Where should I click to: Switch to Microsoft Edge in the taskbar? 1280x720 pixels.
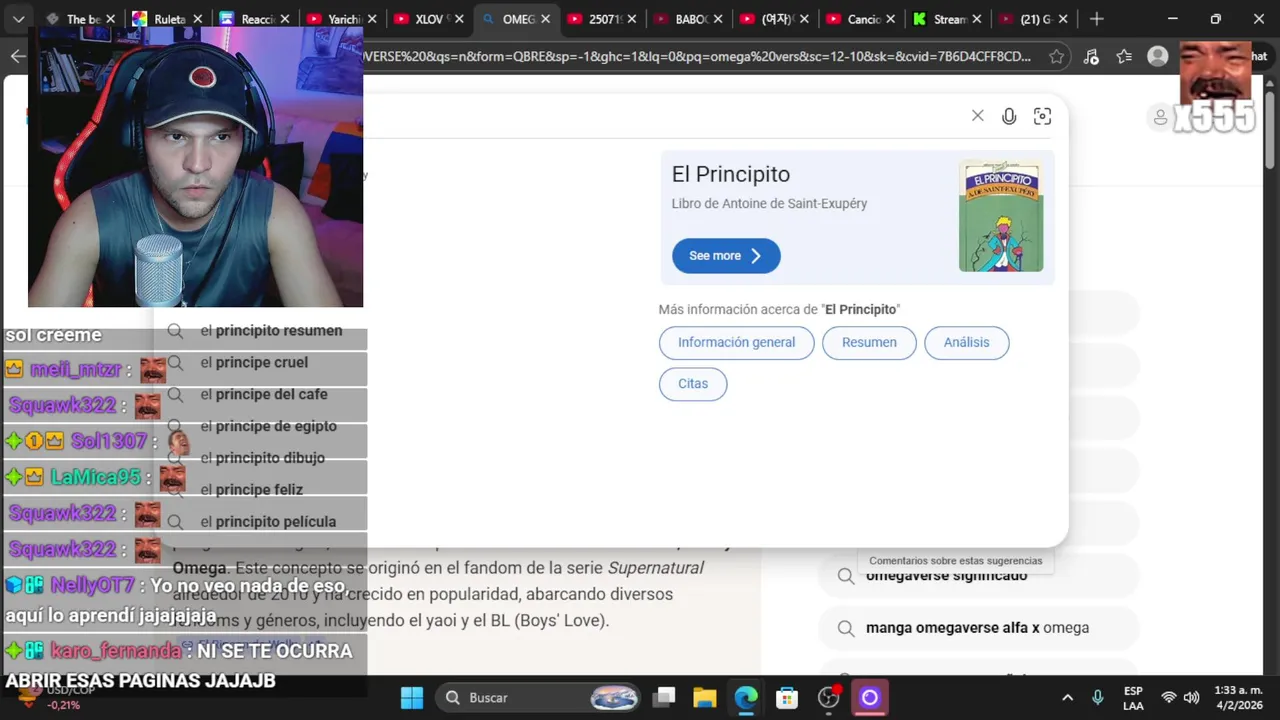tap(746, 697)
